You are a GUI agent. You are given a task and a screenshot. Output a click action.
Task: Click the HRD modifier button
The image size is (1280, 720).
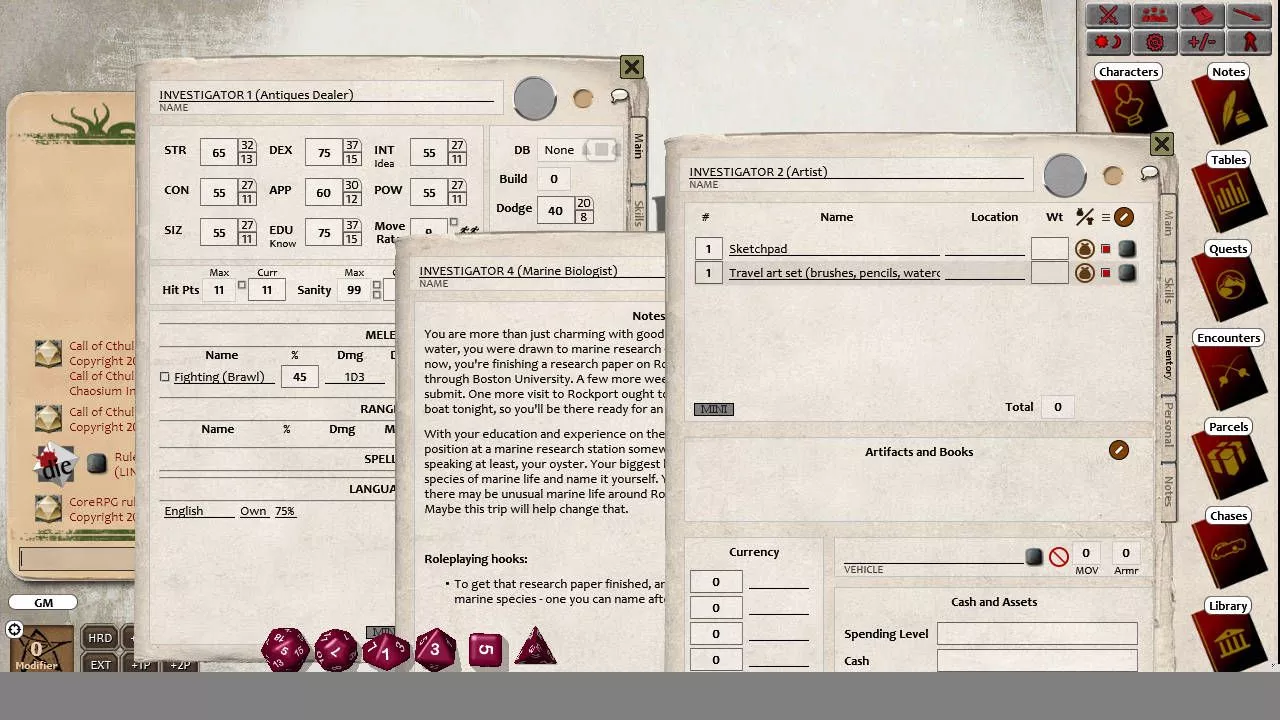click(100, 638)
